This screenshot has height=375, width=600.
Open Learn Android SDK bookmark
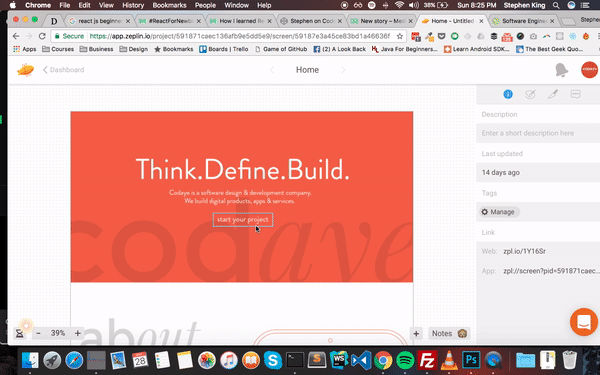click(x=477, y=49)
